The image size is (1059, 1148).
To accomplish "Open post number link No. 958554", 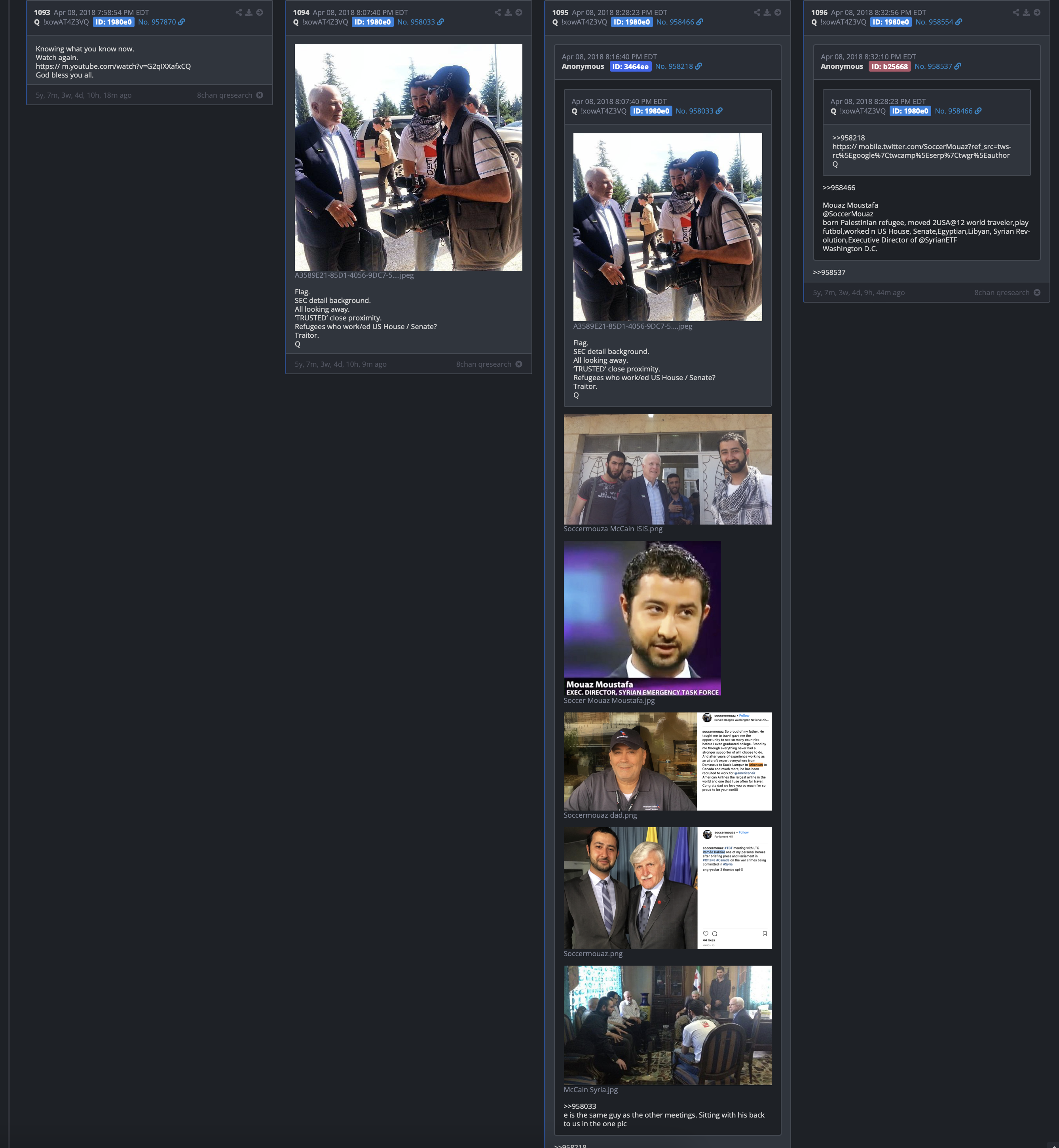I will coord(934,22).
